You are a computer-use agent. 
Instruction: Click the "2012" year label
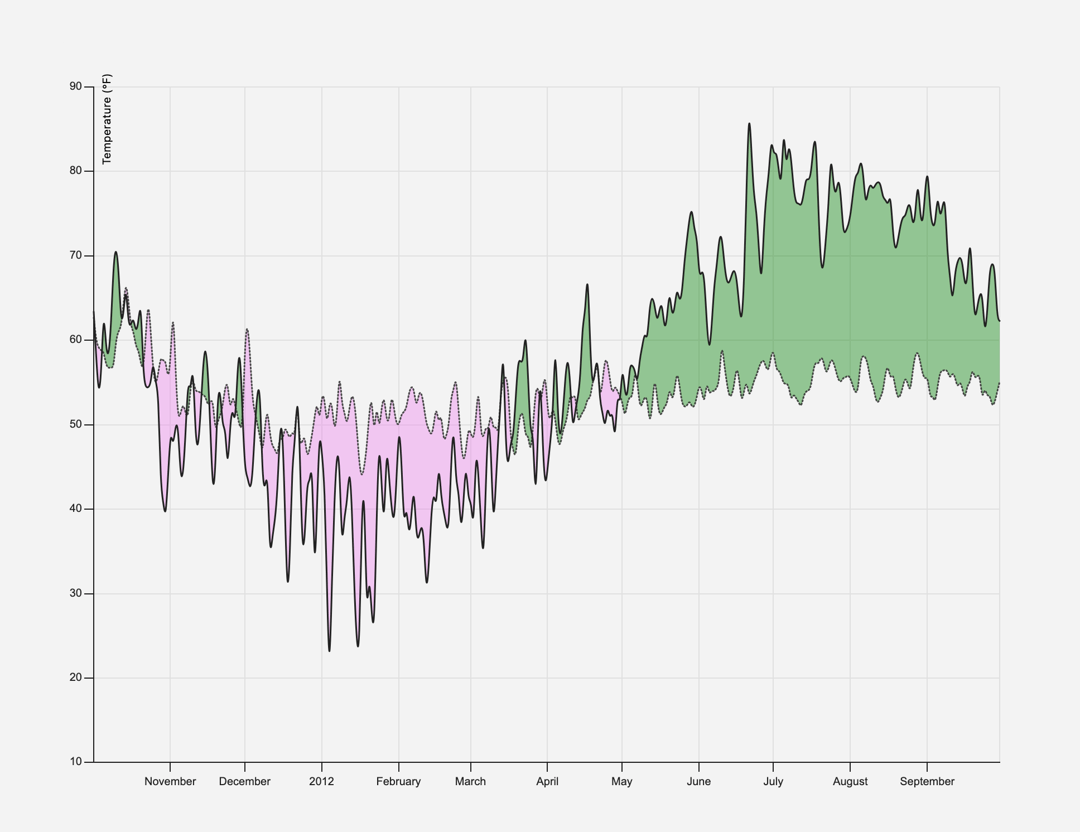click(x=321, y=782)
